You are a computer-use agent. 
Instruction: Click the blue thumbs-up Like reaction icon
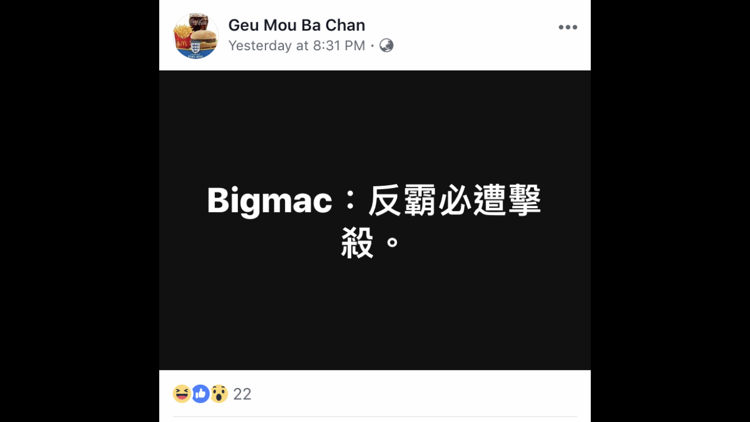[200, 394]
